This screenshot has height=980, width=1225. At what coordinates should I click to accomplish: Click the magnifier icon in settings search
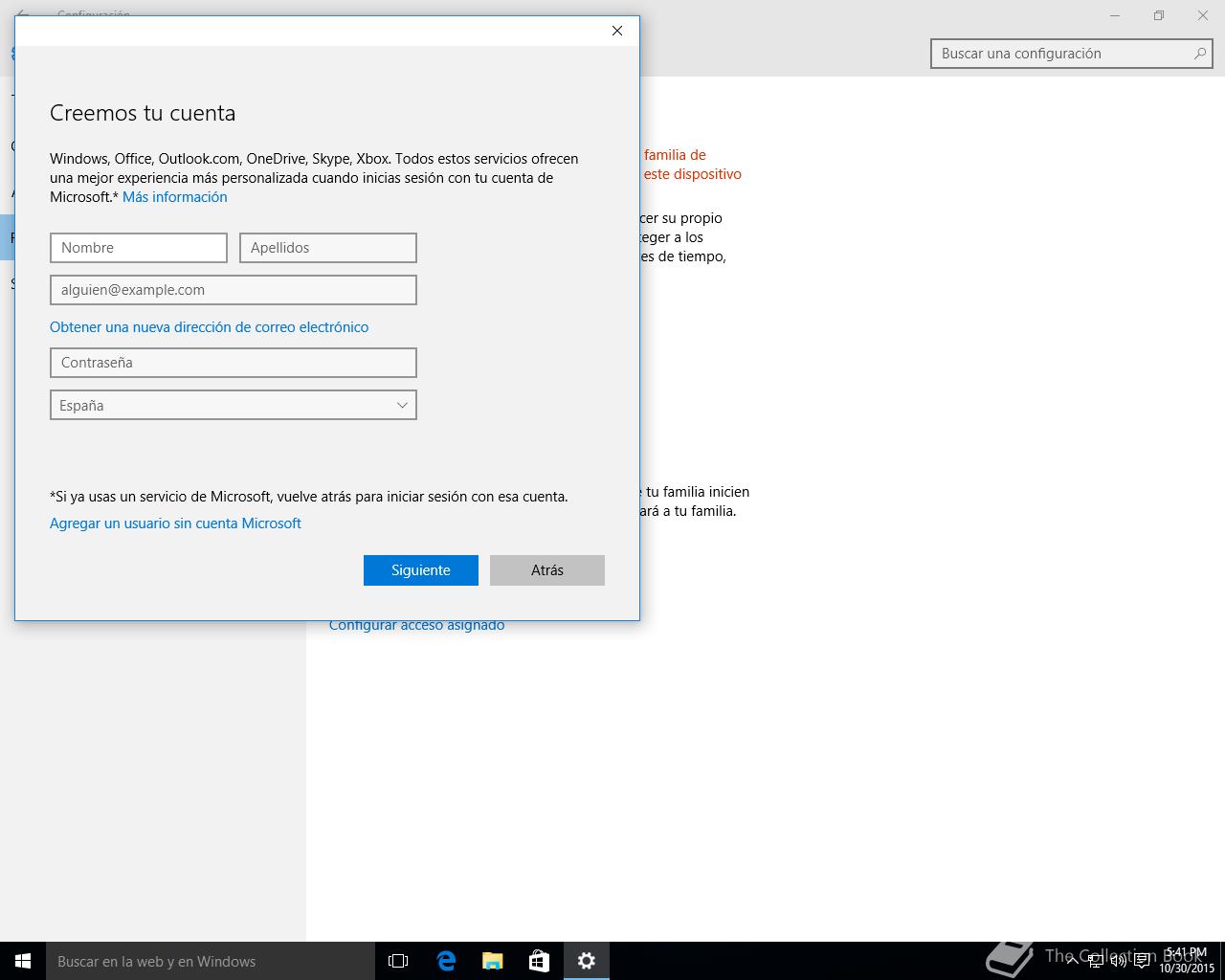1199,54
